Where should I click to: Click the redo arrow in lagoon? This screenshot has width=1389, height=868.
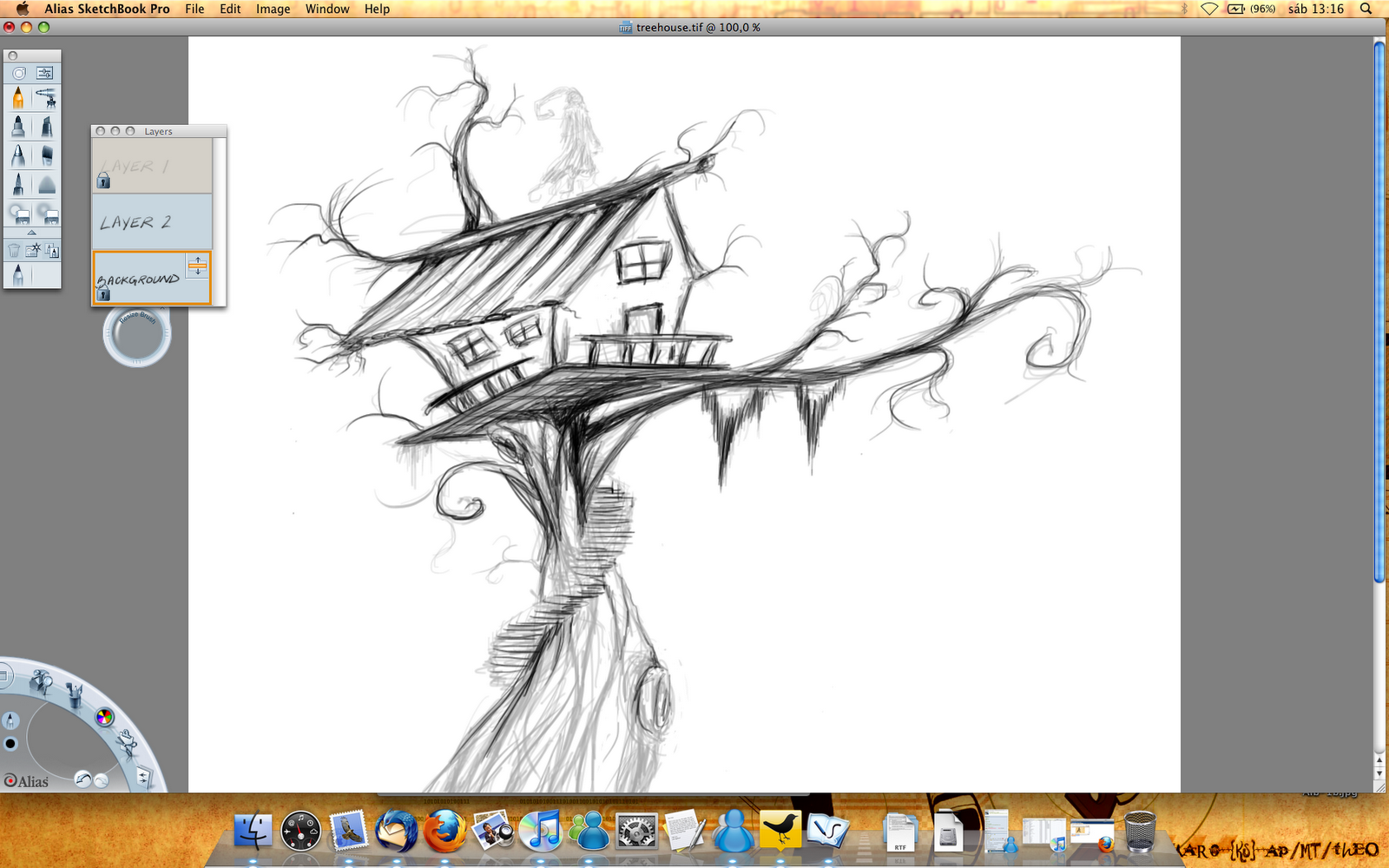tap(101, 779)
